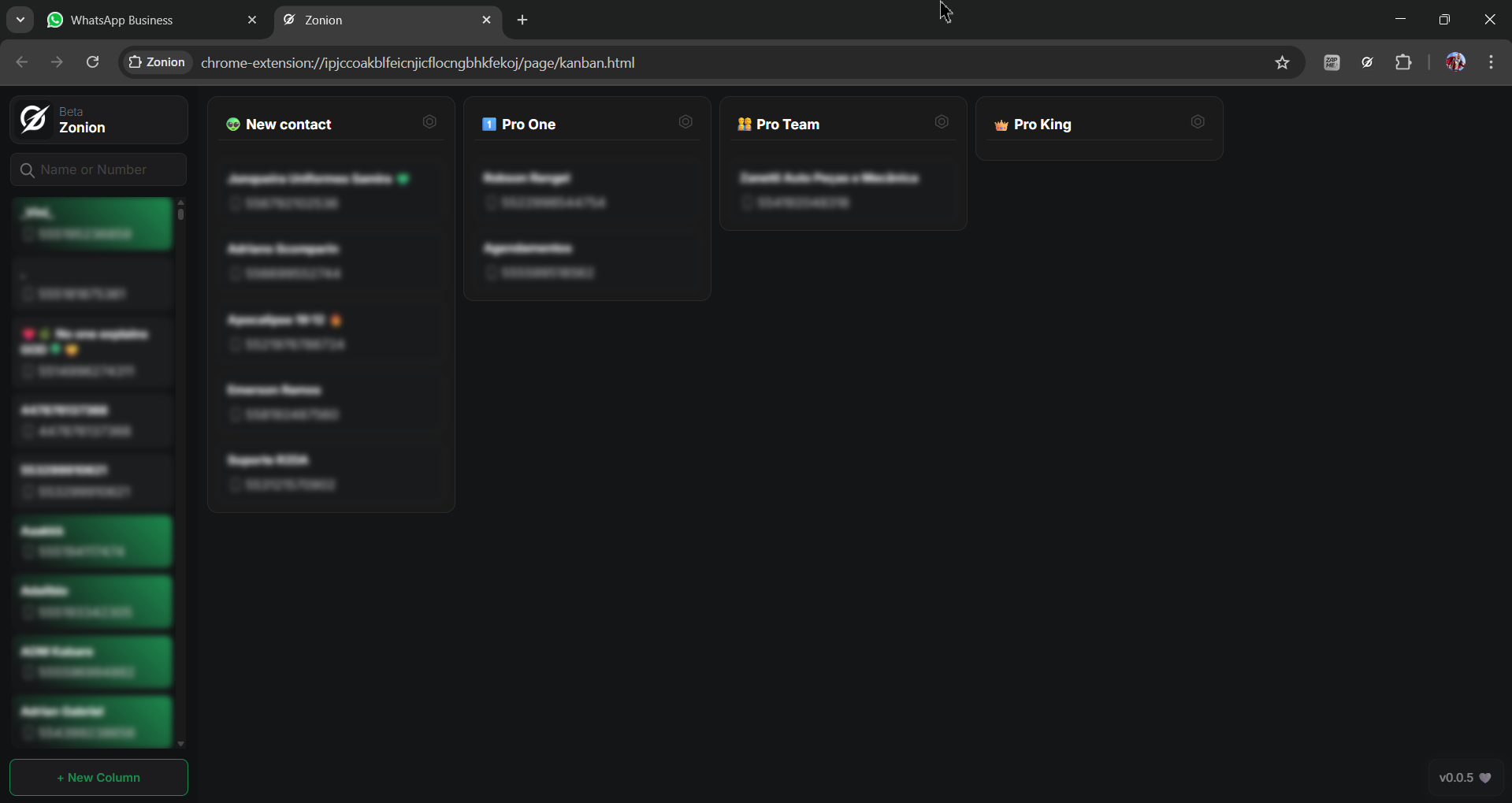Bookmark this page with star icon

1282,63
